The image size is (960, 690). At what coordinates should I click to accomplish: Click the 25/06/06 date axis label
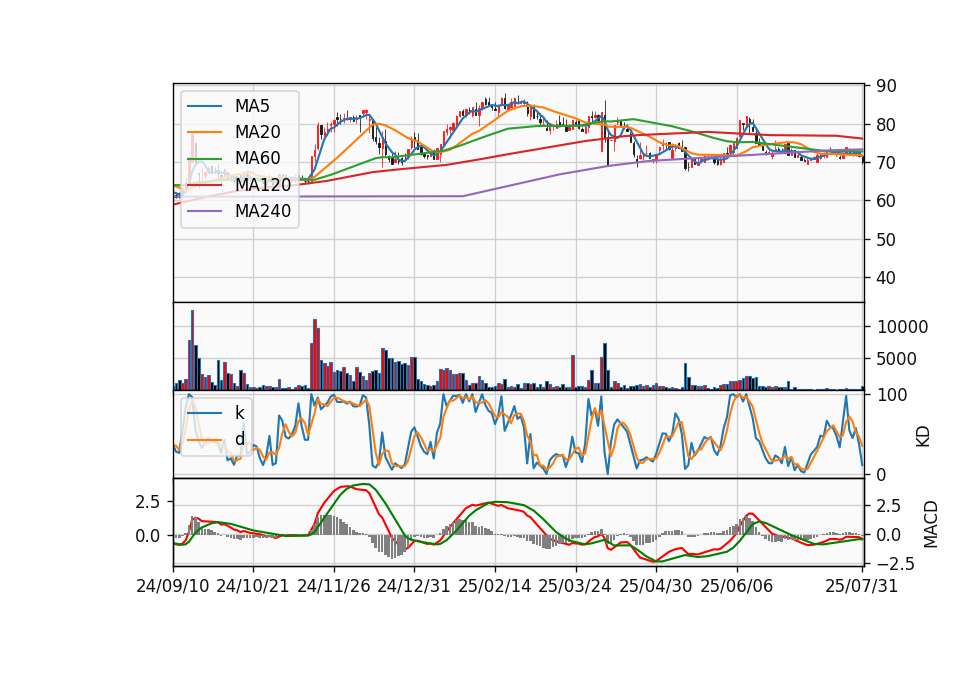click(x=737, y=586)
